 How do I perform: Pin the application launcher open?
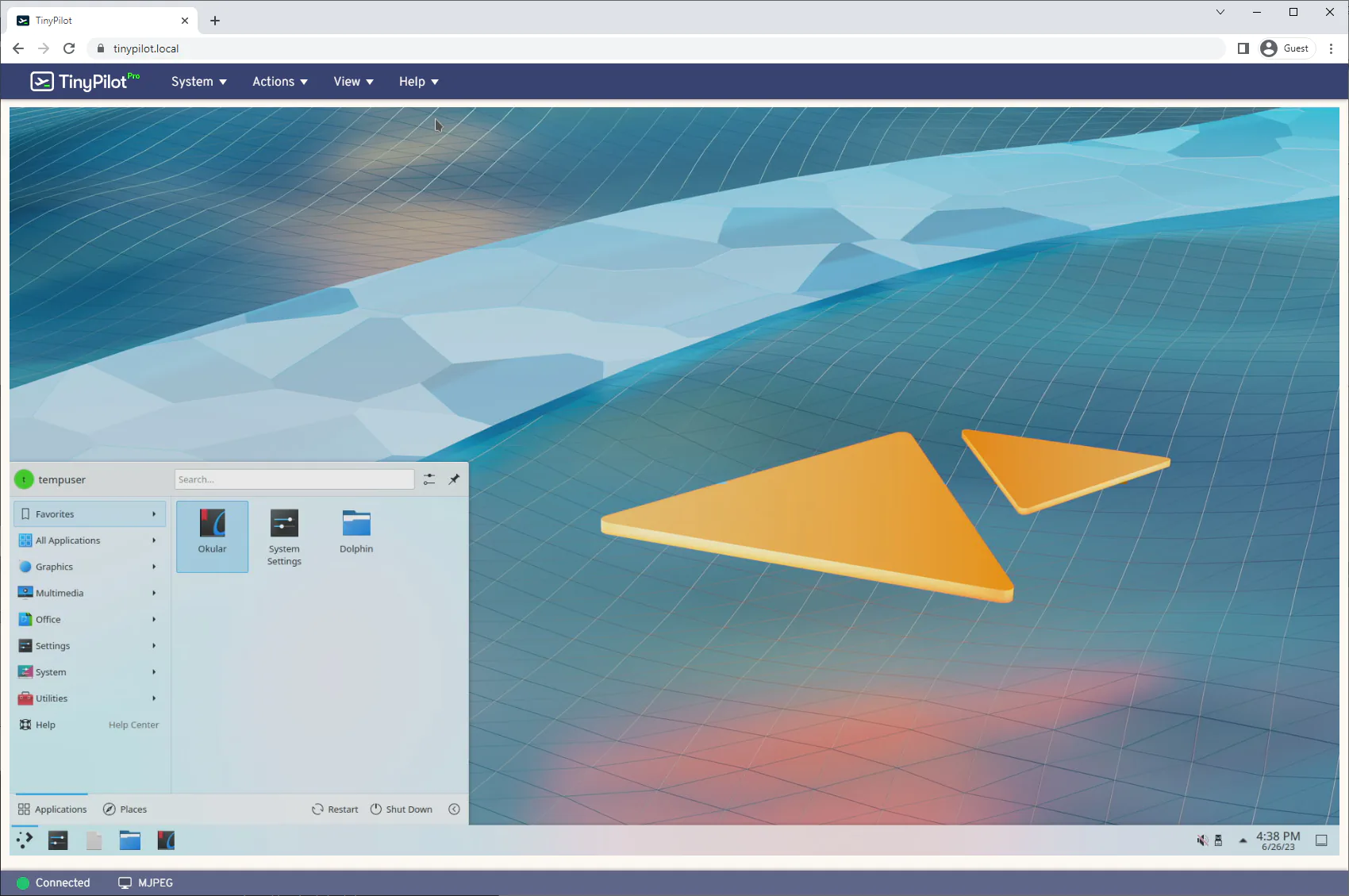454,479
